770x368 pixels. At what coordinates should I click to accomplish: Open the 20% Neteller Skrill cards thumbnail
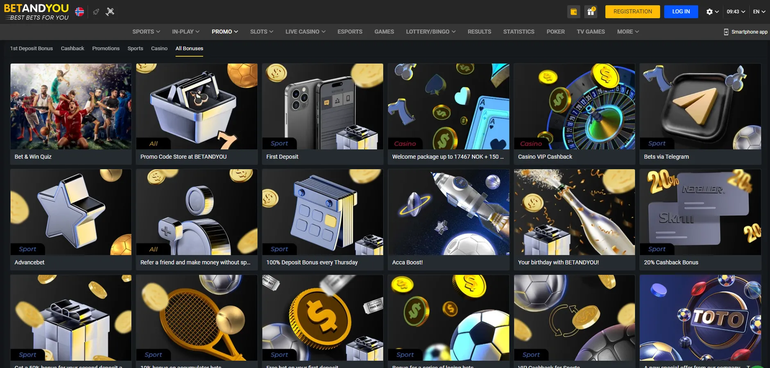[700, 212]
